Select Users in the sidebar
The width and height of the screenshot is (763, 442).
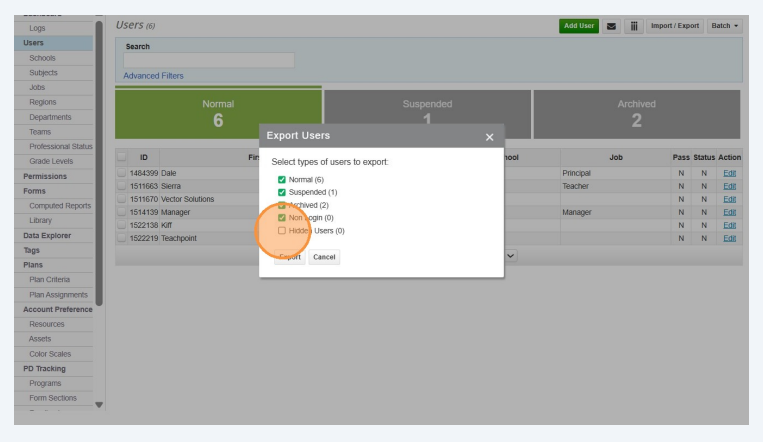click(x=34, y=43)
